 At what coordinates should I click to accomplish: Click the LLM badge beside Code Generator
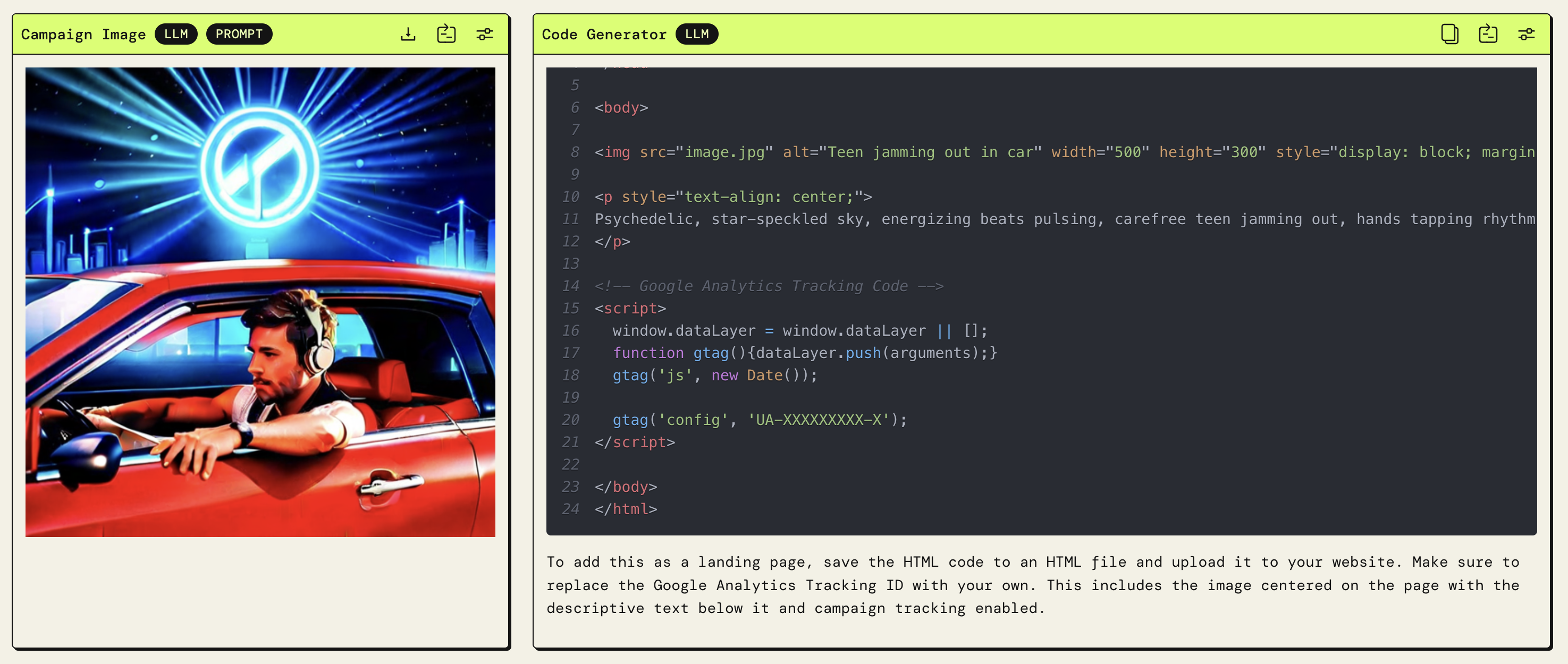point(696,34)
